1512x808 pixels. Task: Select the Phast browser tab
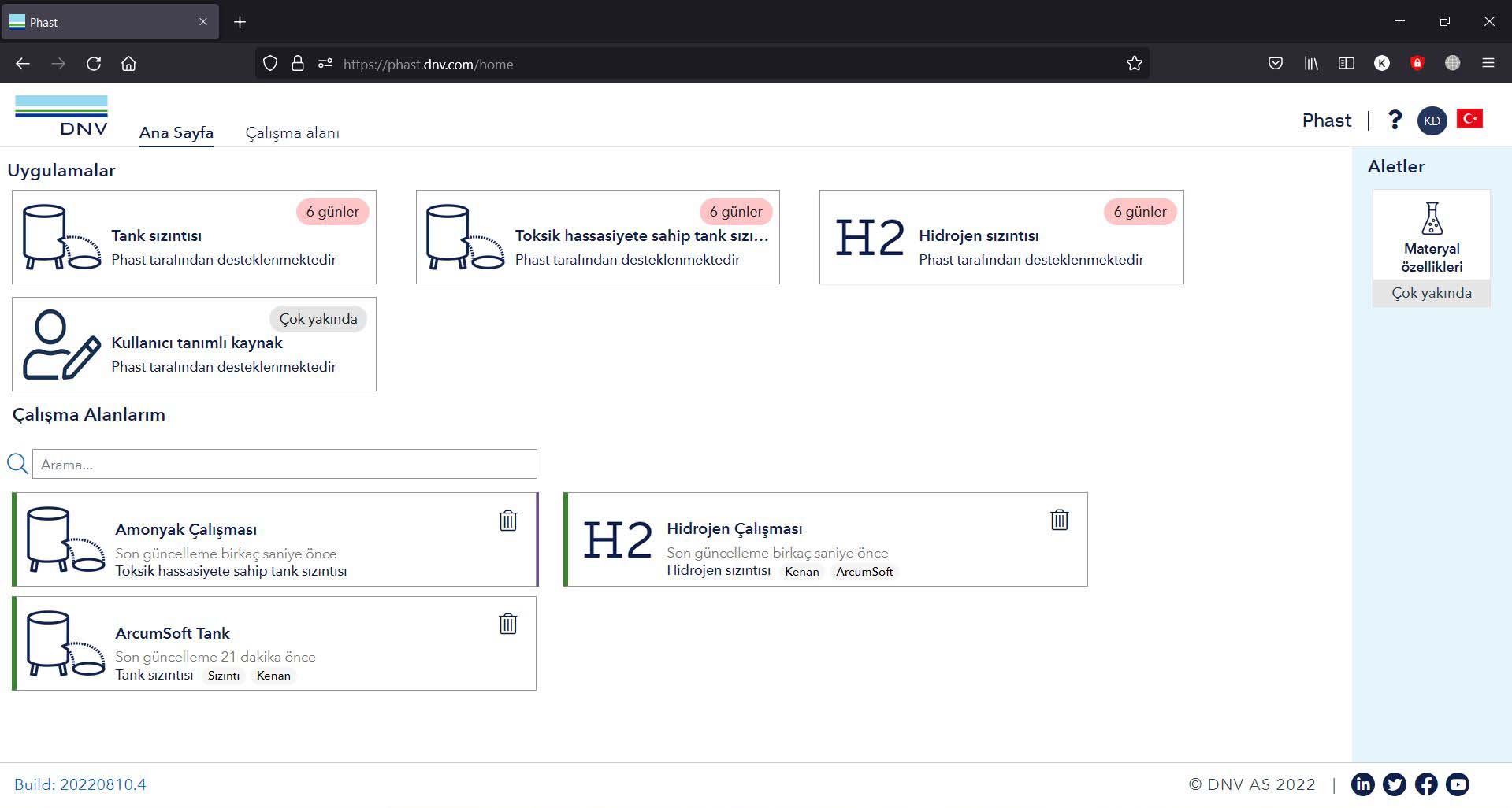pos(110,21)
